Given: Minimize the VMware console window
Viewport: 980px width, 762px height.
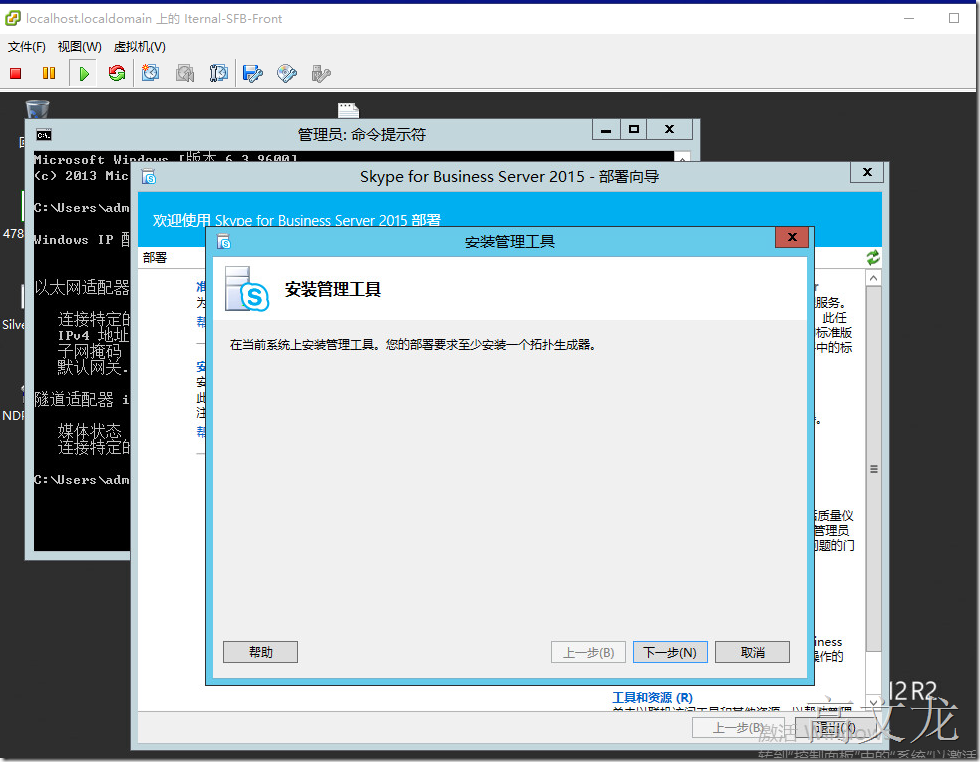Looking at the screenshot, I should coord(909,18).
